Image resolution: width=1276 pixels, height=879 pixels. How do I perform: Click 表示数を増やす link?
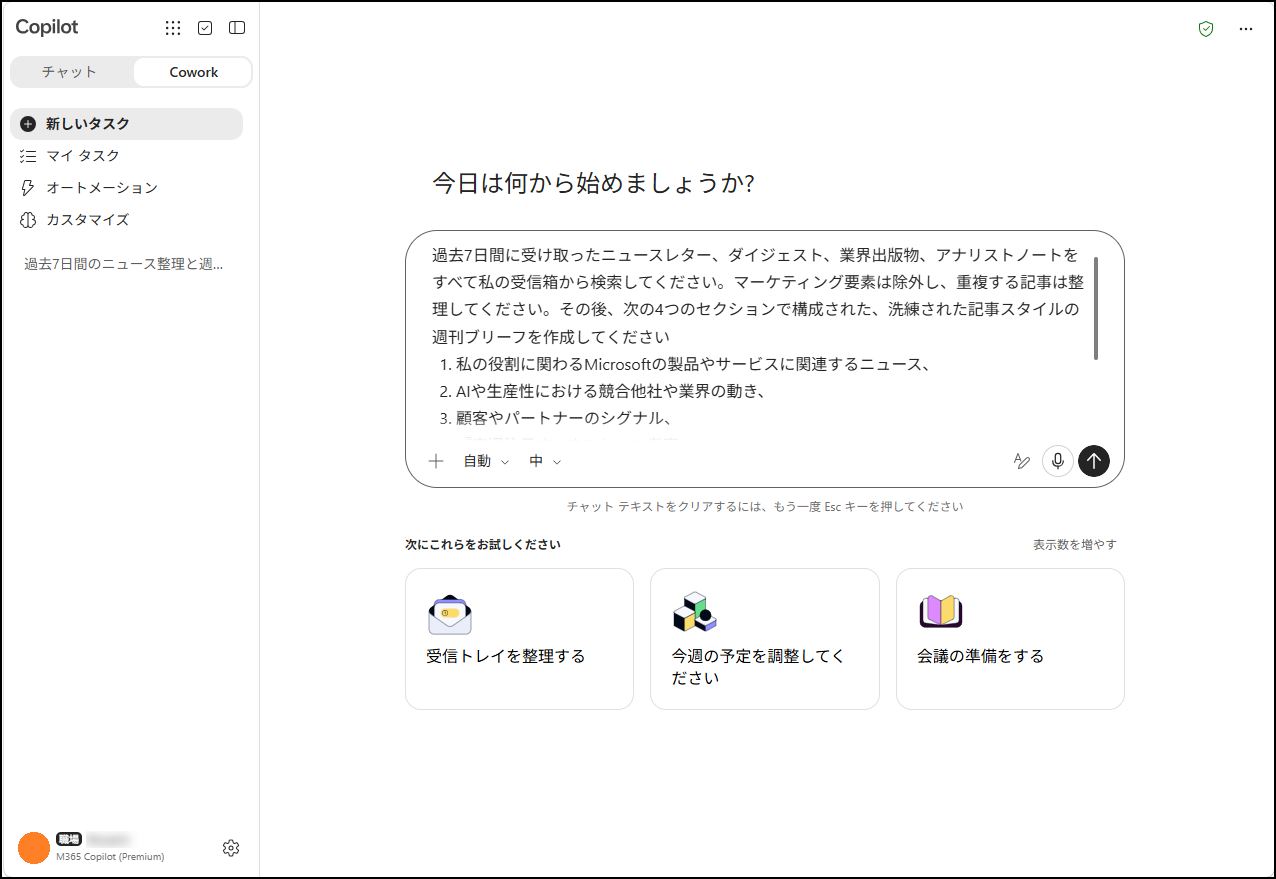(x=1074, y=545)
